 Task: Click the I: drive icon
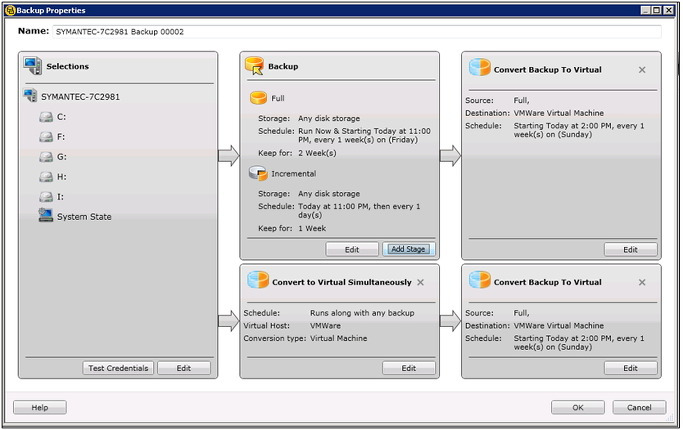coord(46,197)
